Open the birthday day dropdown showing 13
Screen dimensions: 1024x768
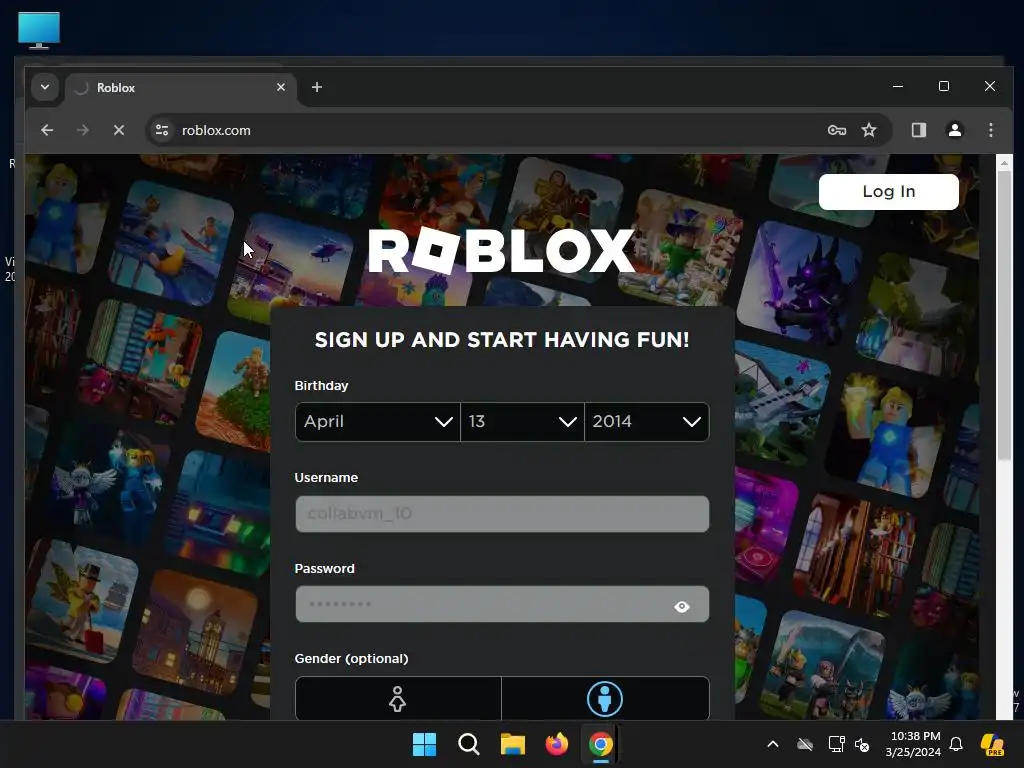click(522, 422)
